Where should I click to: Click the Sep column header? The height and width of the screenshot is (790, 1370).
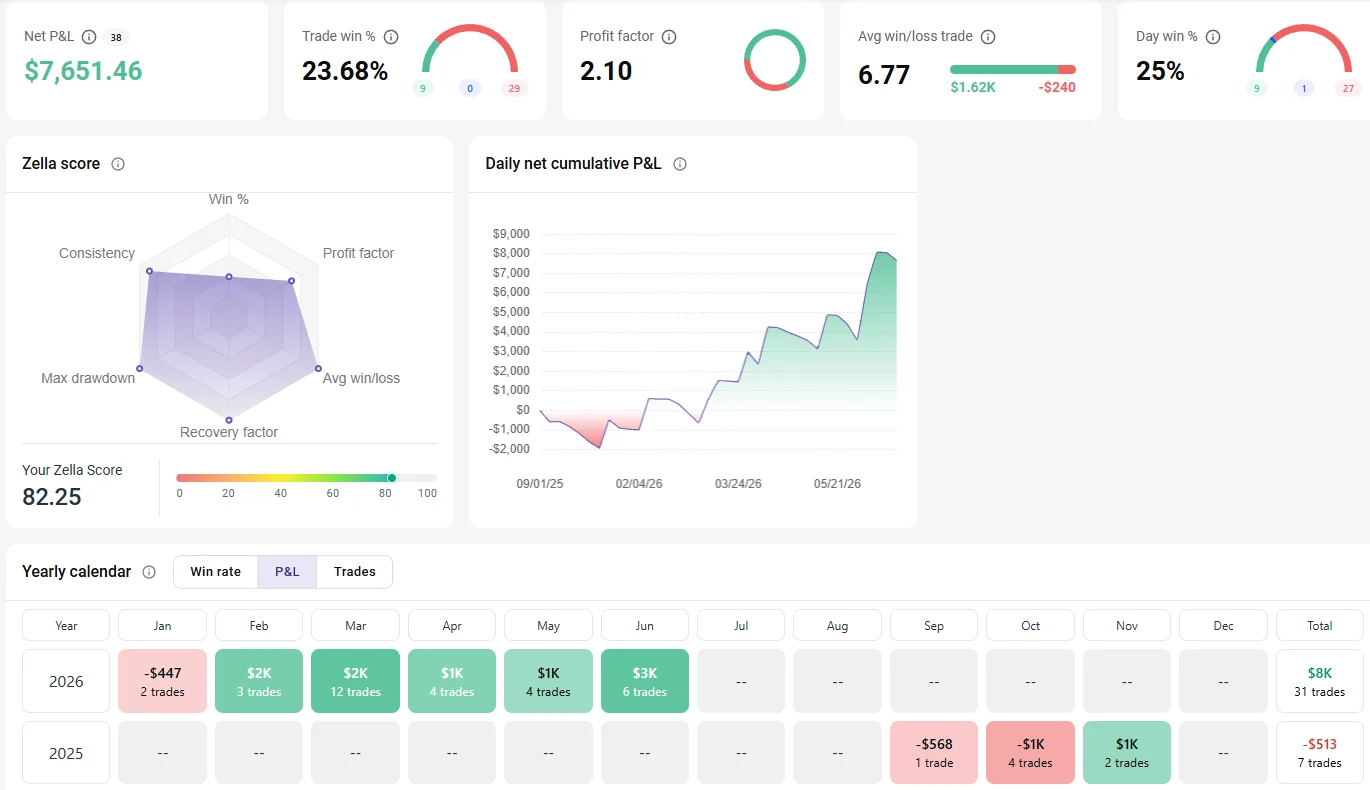(x=934, y=625)
